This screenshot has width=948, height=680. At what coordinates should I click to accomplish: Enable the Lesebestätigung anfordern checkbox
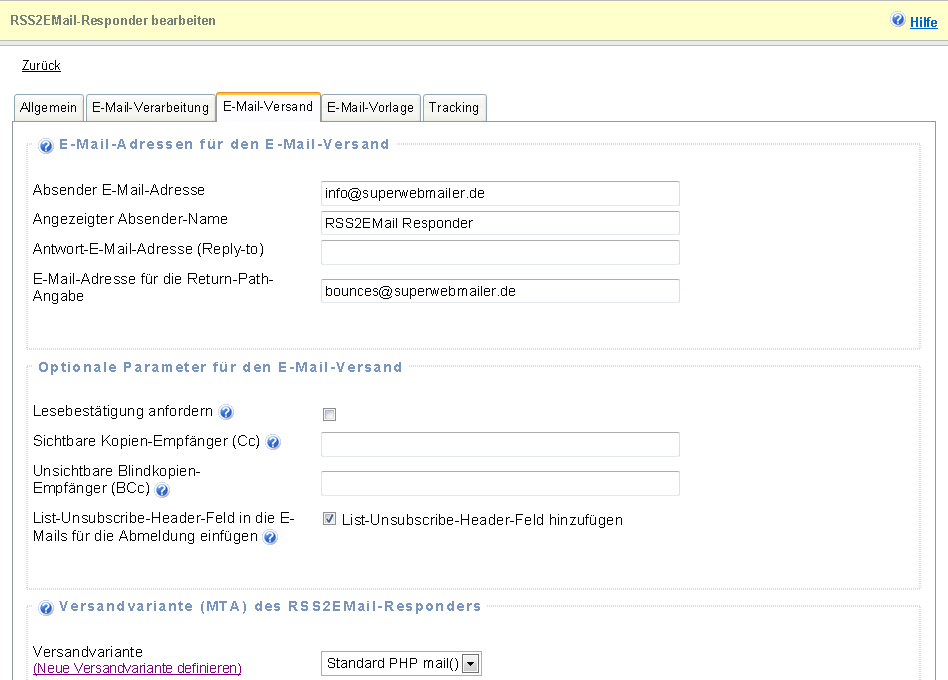tap(329, 414)
